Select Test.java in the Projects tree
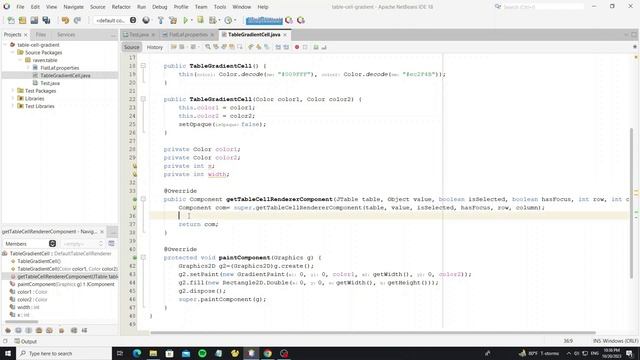 pos(50,83)
